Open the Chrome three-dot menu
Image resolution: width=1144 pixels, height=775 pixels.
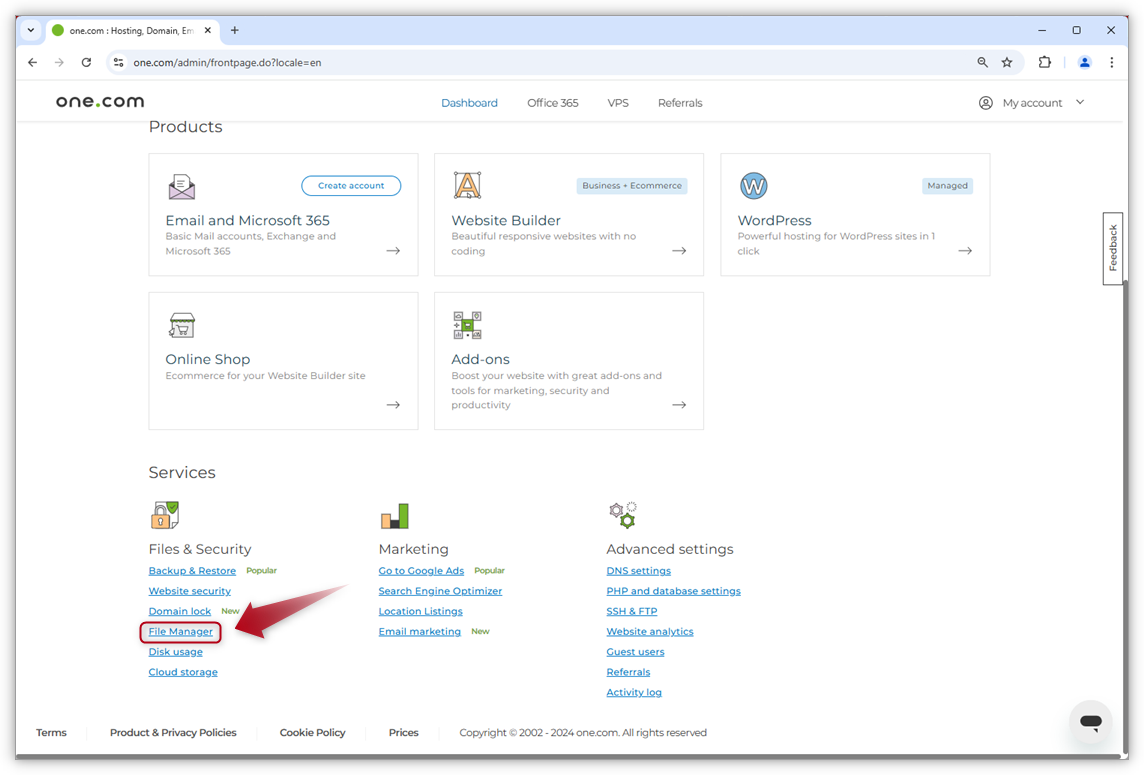(x=1112, y=62)
